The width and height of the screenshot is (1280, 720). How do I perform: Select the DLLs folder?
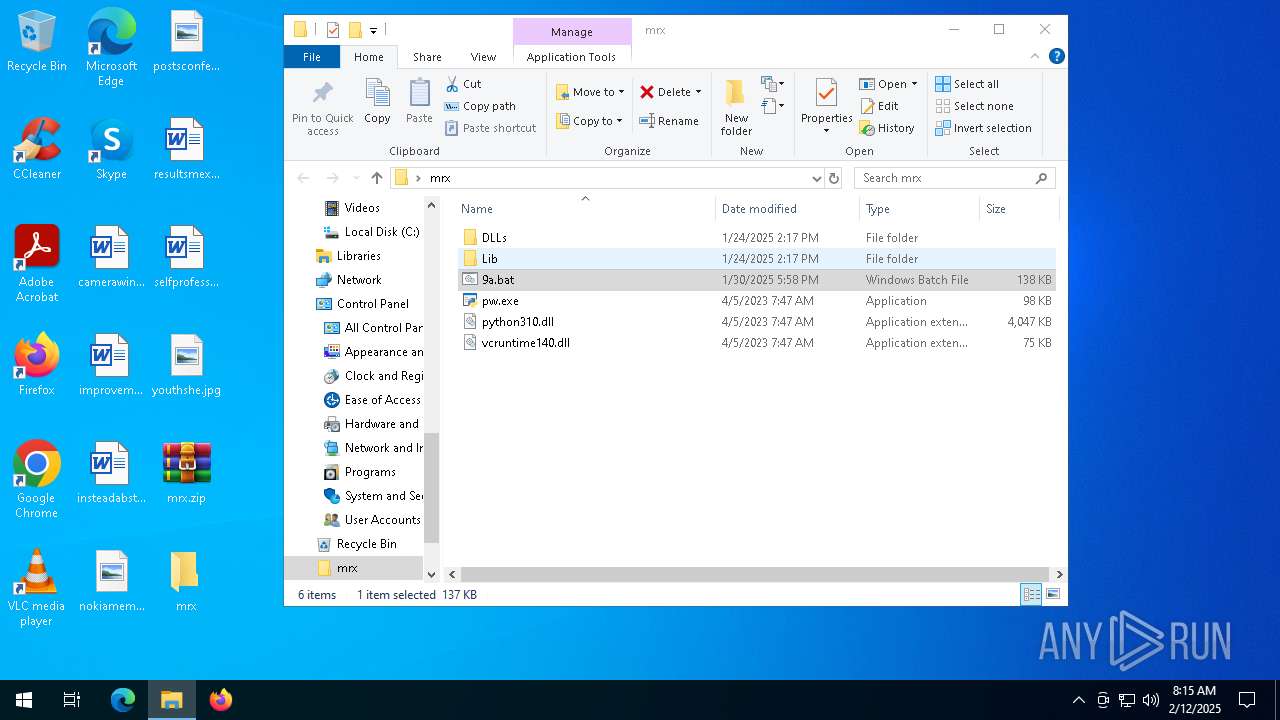click(x=757, y=238)
